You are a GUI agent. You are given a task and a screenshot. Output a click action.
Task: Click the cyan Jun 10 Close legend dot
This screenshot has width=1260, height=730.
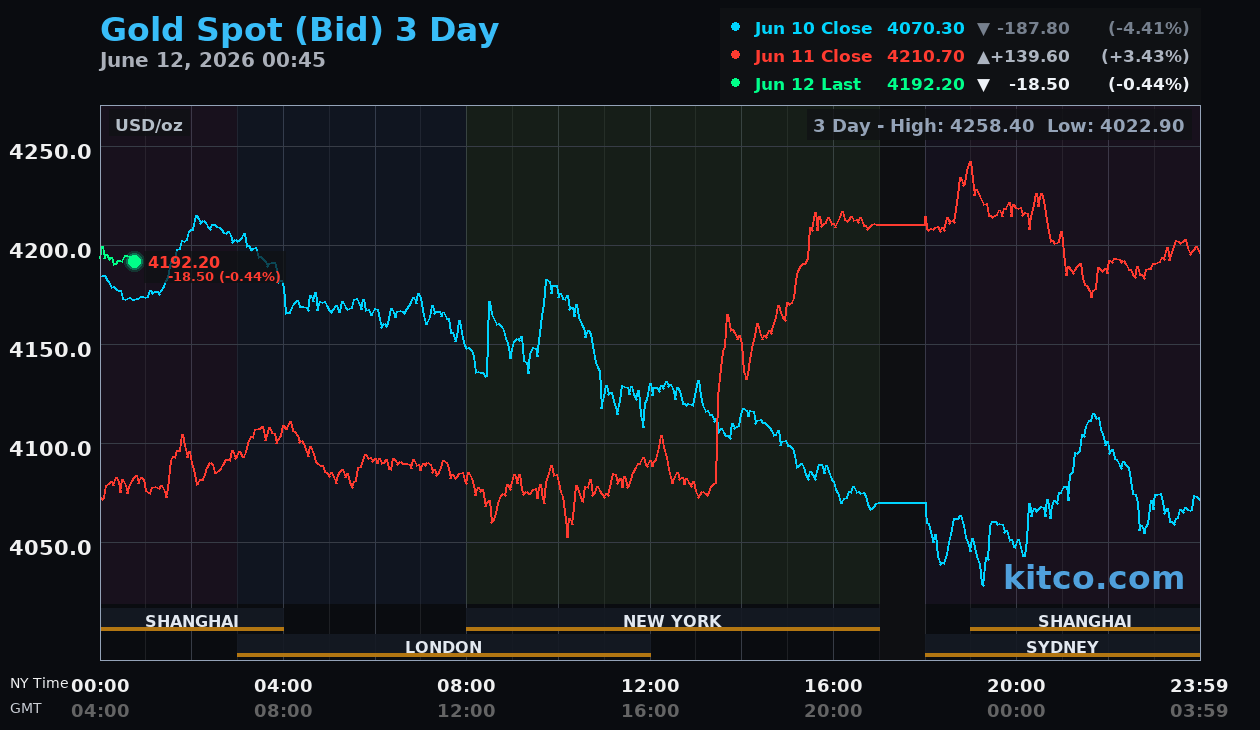point(736,28)
